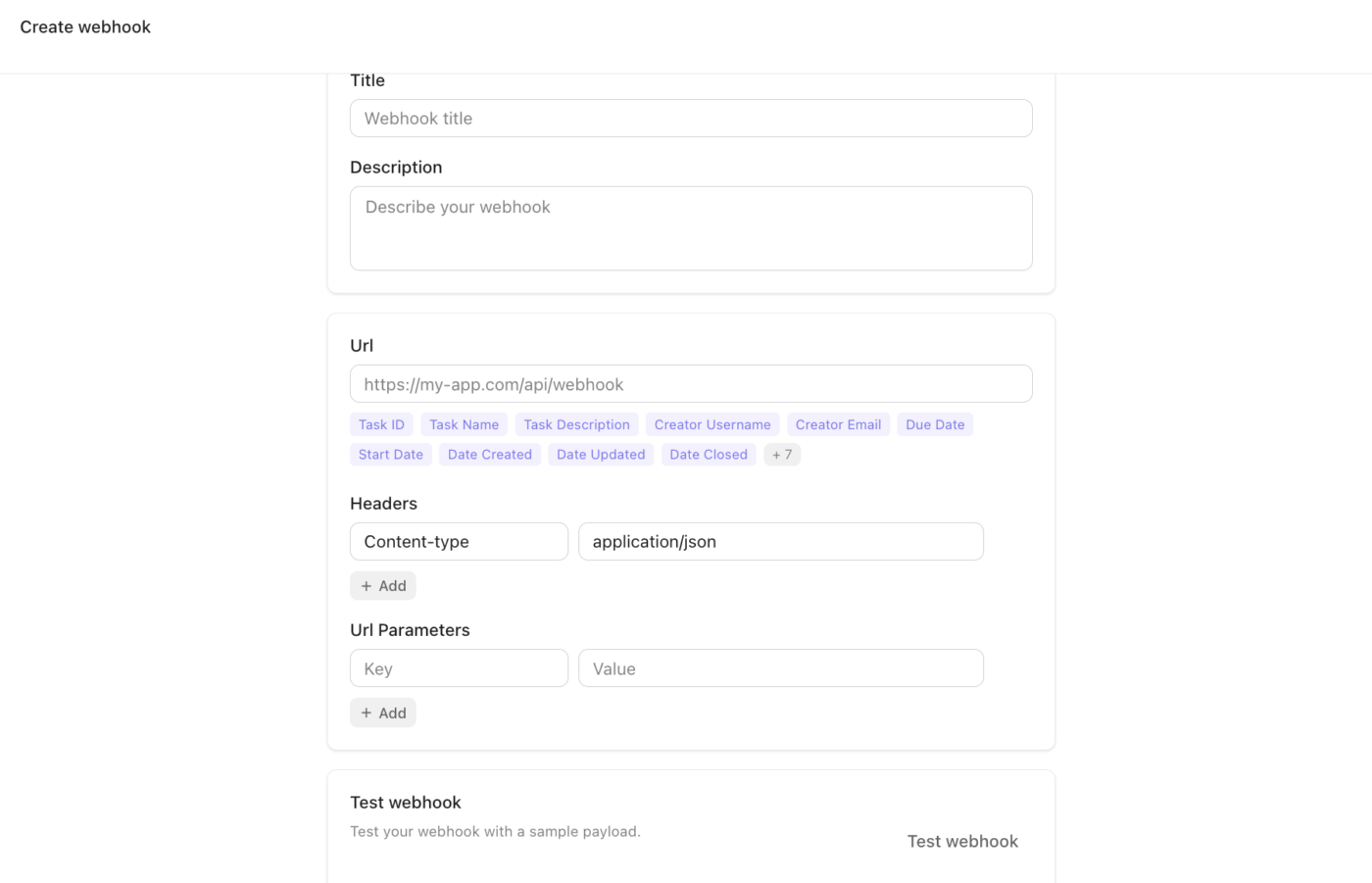This screenshot has width=1372, height=883.
Task: Add a new URL parameter row
Action: point(382,712)
